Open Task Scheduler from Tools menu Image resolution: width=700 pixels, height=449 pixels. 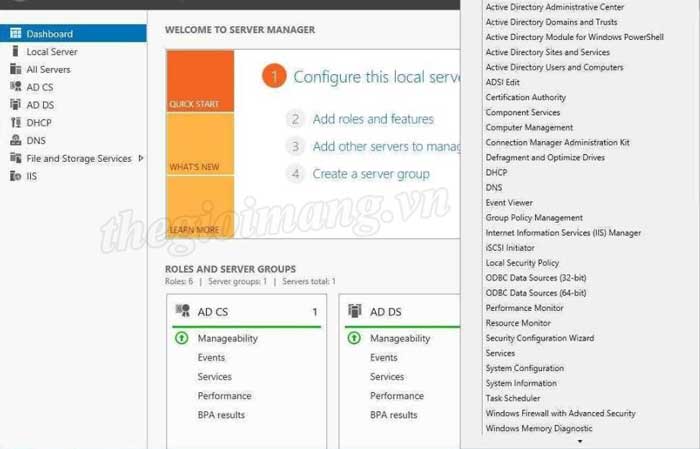[x=513, y=398]
